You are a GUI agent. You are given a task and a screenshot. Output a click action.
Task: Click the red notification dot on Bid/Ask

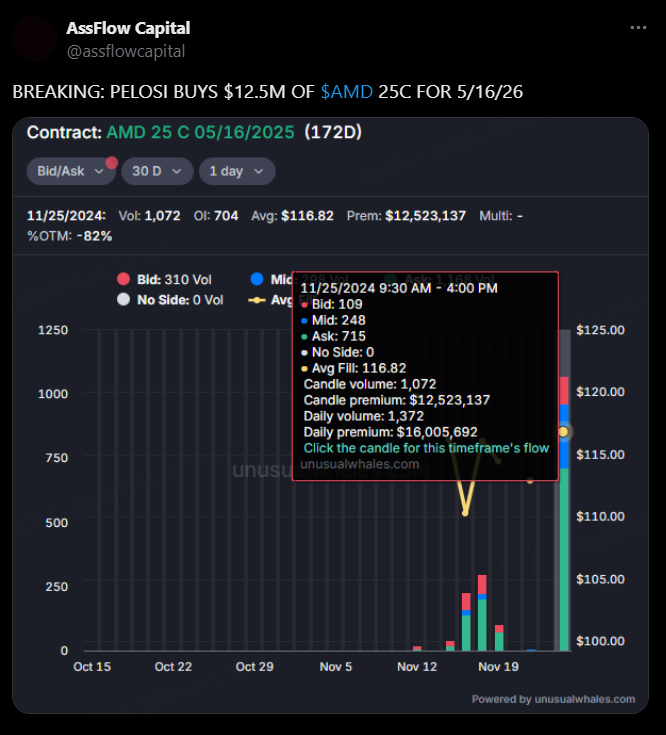[112, 163]
